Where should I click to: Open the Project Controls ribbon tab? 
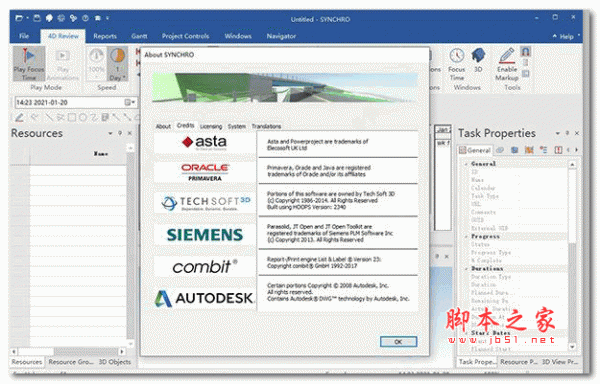click(x=185, y=36)
